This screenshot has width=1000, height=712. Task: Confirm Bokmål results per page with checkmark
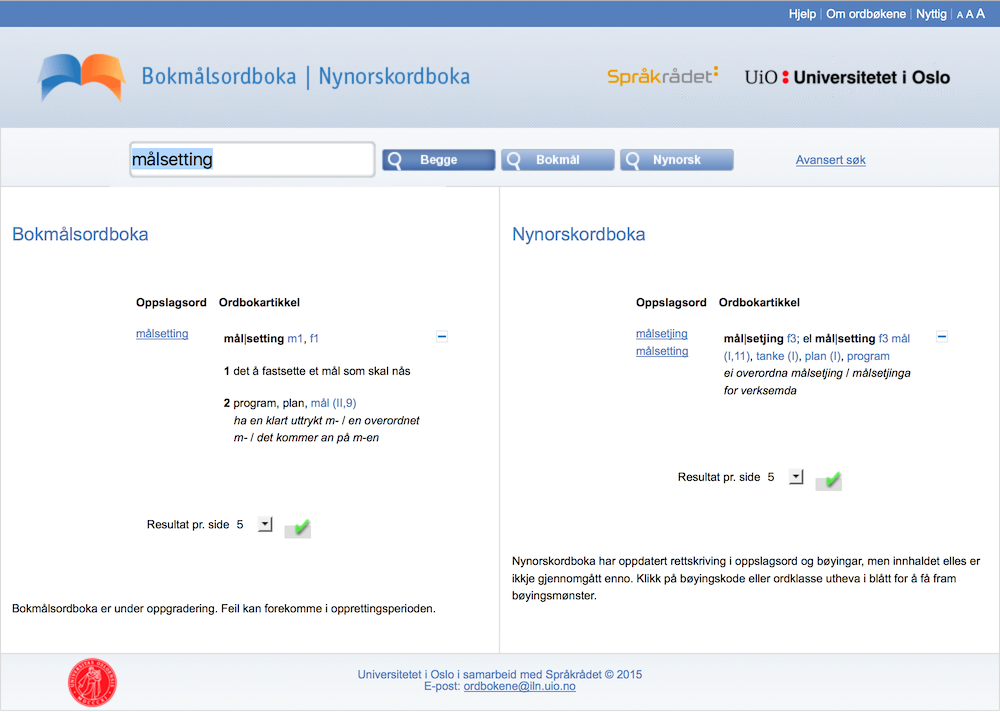[297, 527]
